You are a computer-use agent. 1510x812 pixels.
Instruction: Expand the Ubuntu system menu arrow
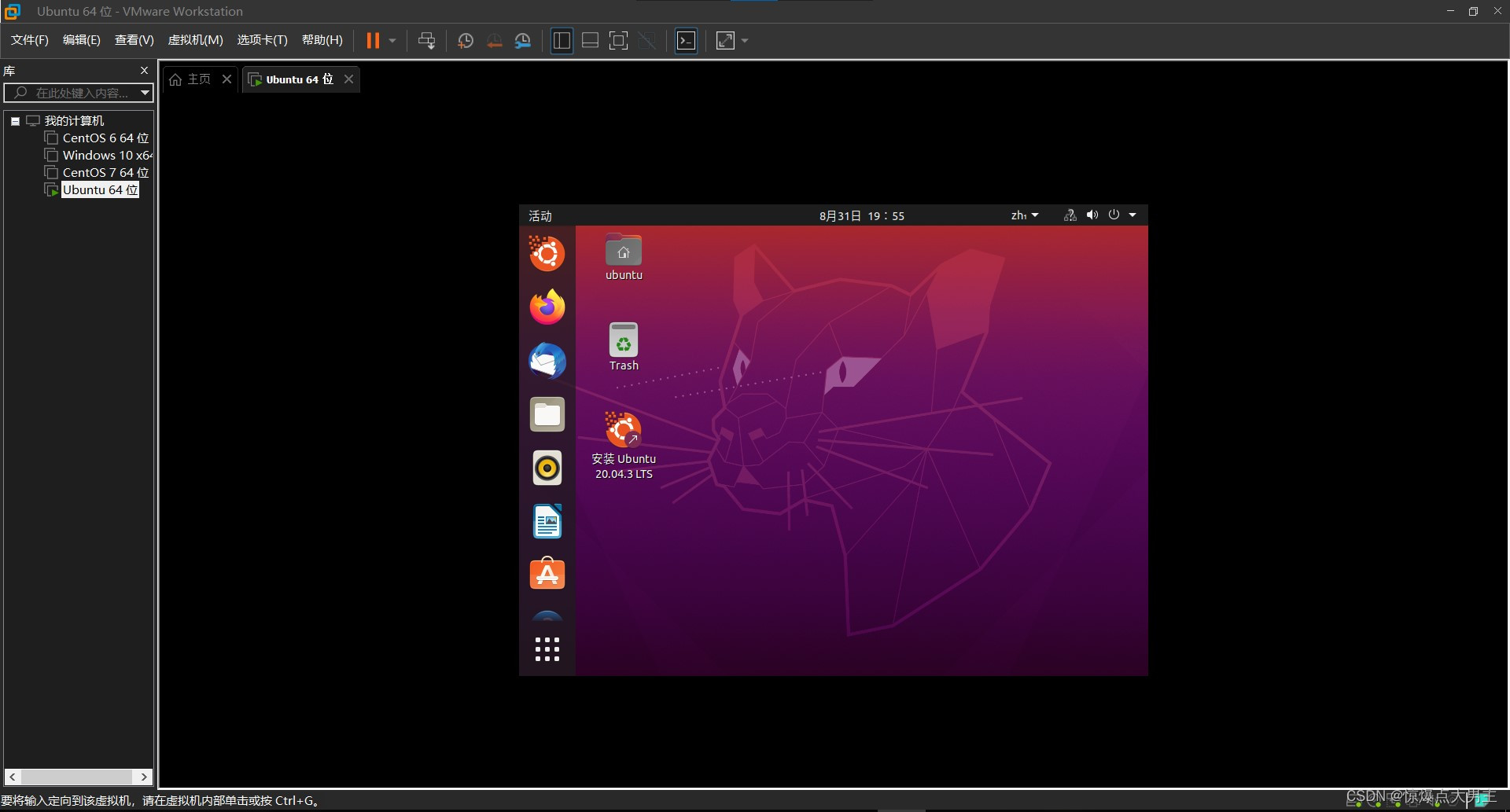(x=1132, y=215)
